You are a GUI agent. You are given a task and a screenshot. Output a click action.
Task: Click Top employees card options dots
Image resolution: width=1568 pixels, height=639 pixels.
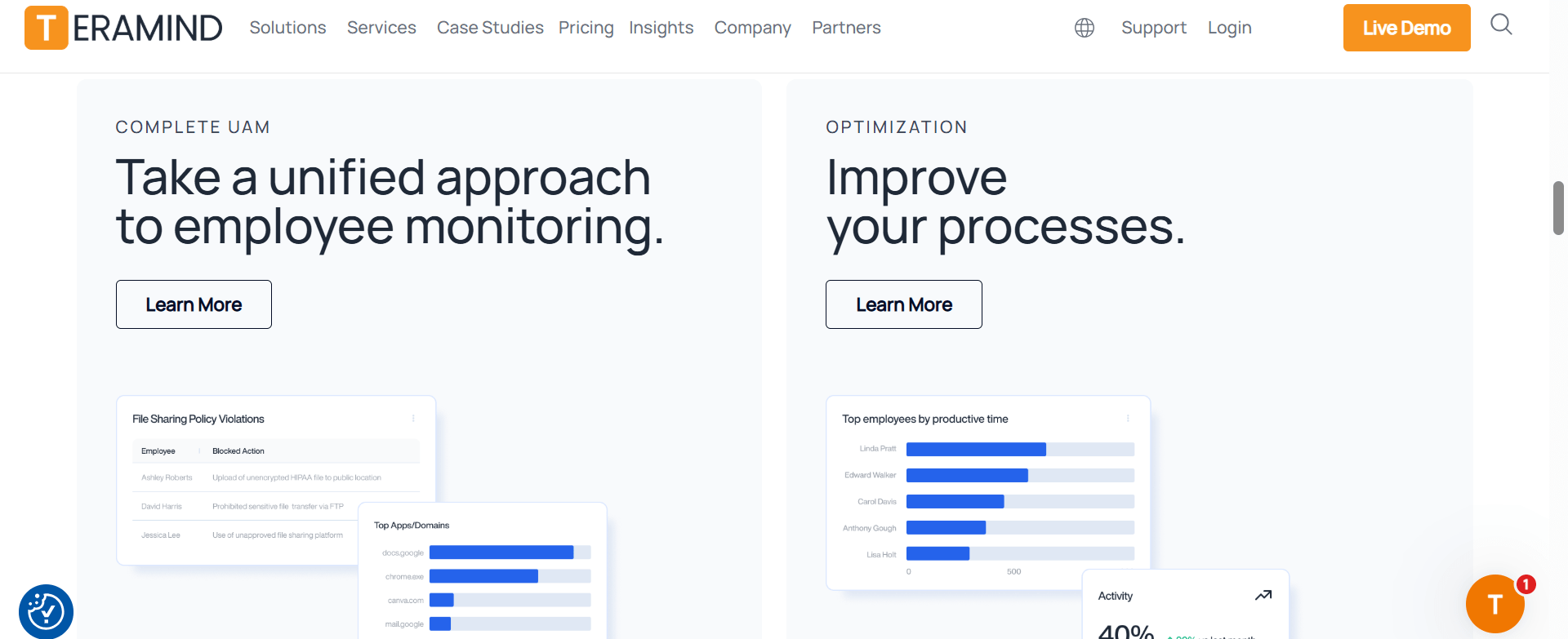tap(1128, 419)
